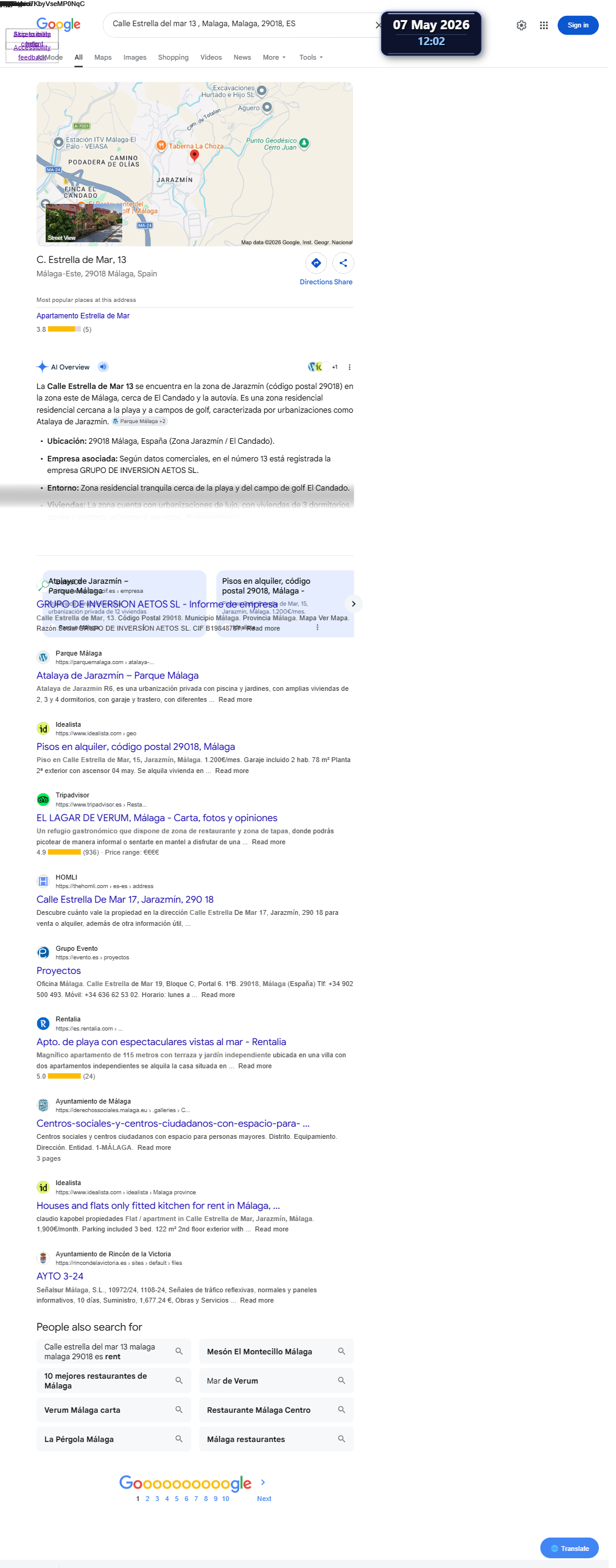Clear the search query with X icon
616x1568 pixels.
378,25
